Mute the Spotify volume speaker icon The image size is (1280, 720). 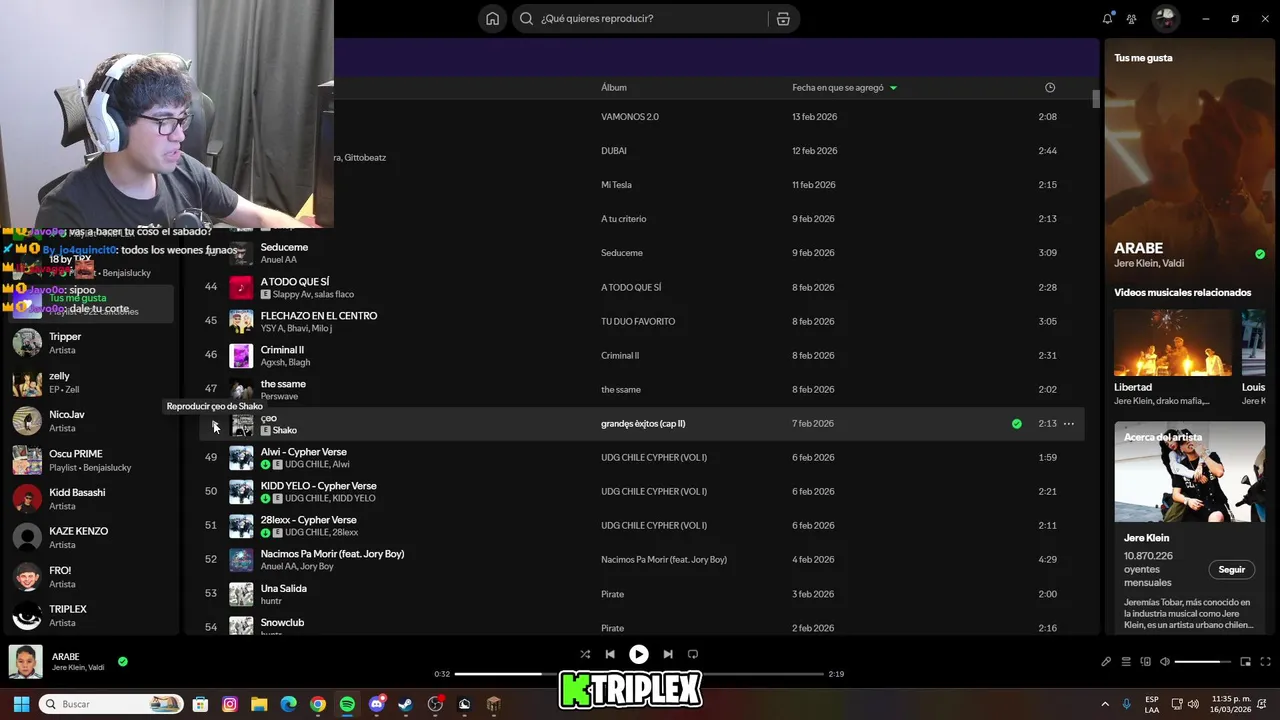[1165, 661]
